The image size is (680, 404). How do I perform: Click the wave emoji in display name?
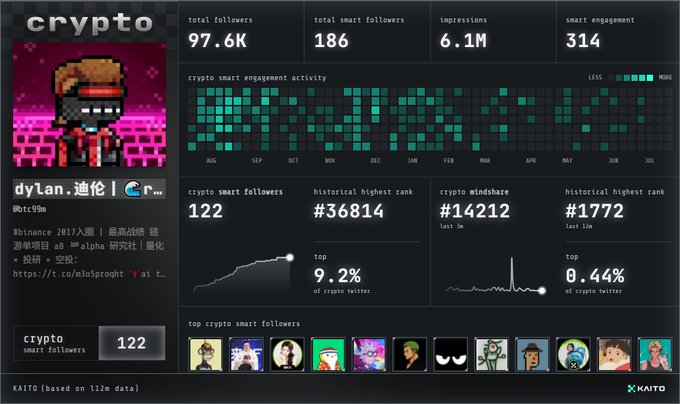coord(132,189)
